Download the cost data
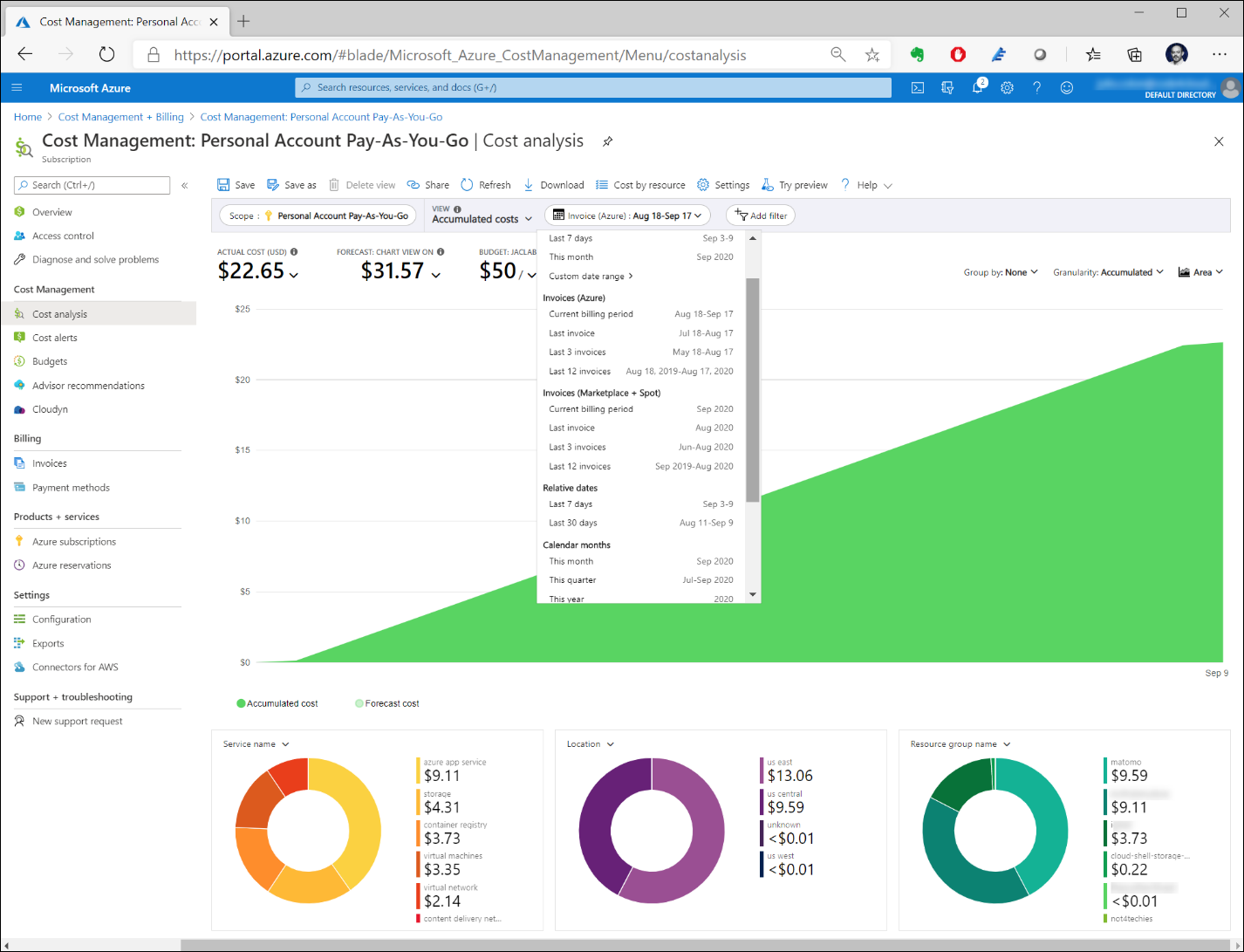1244x952 pixels. [x=553, y=185]
